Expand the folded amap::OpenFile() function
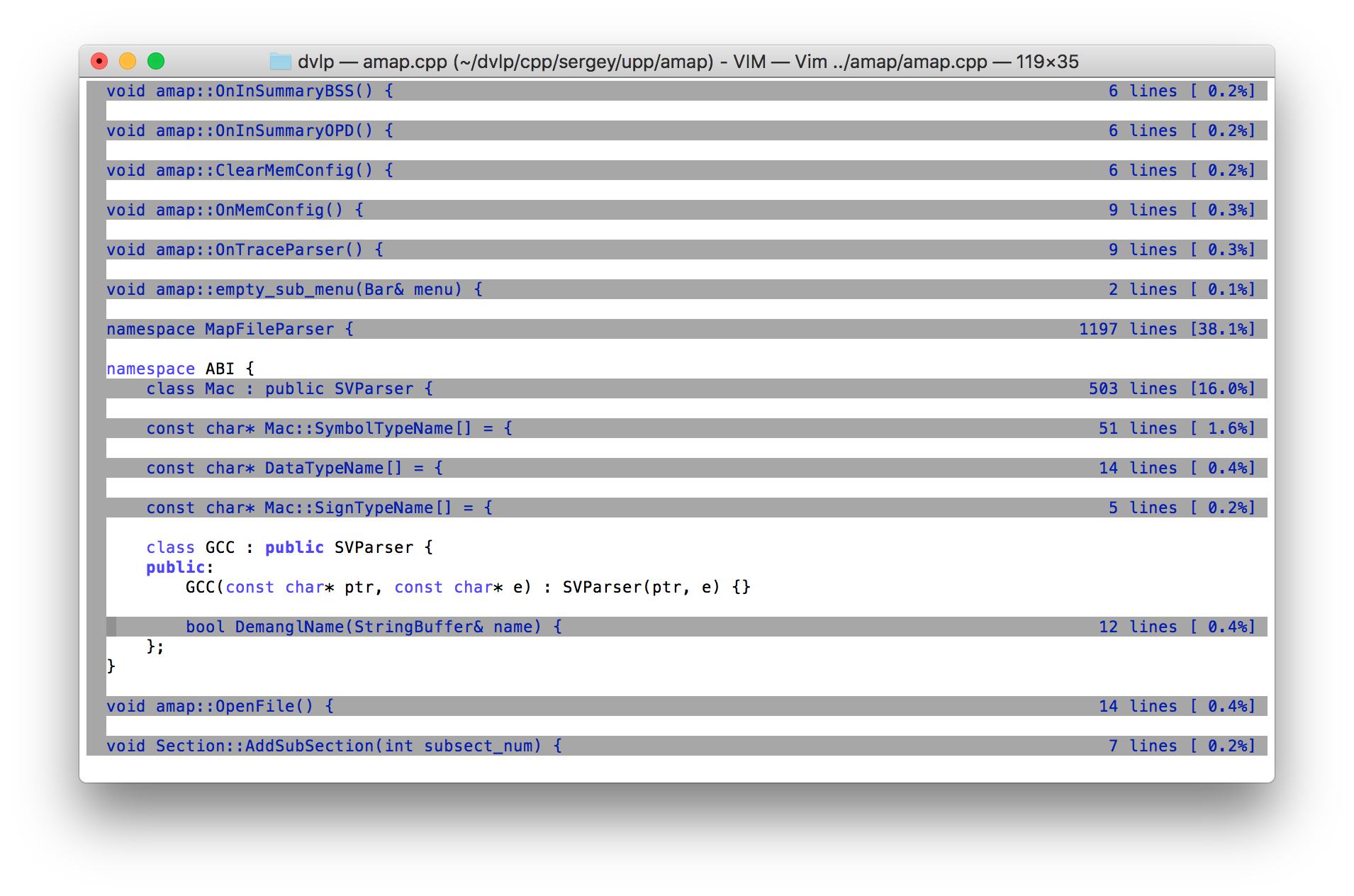Screen dimensions: 1354x896 (220, 706)
